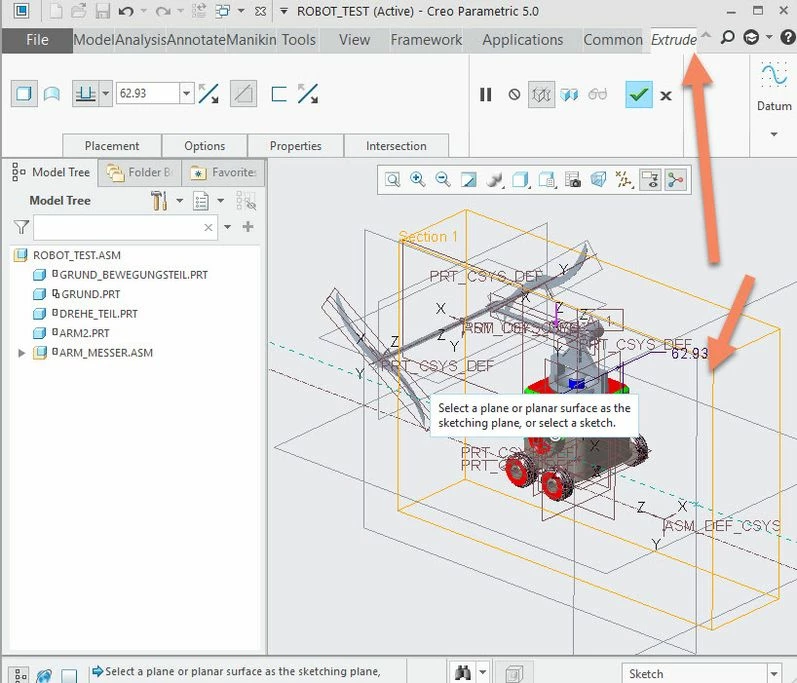Viewport: 797px width, 683px height.
Task: Switch to the Analysis ribbon tab
Action: point(141,40)
